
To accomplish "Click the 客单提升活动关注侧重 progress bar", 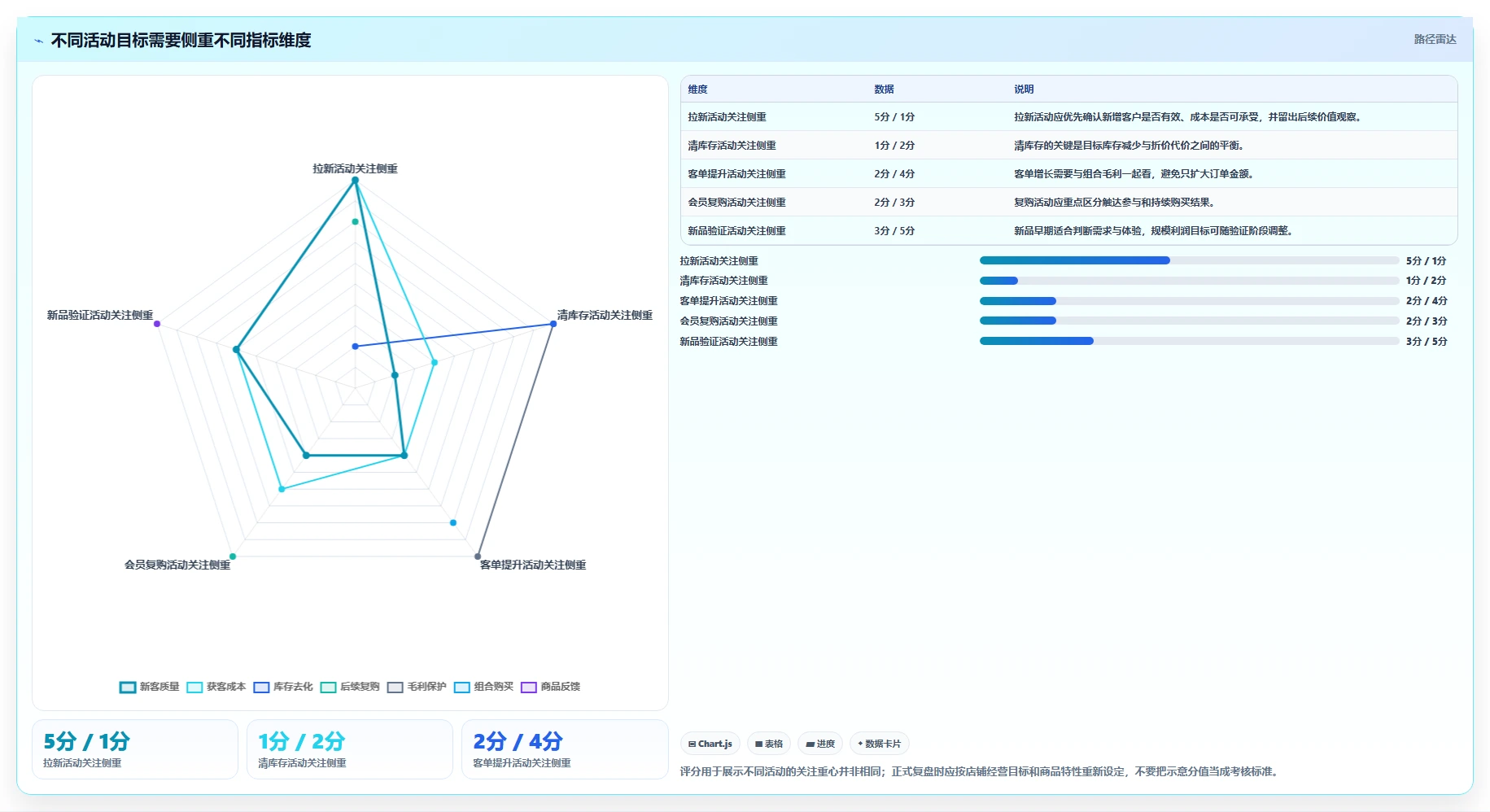I will point(1189,301).
